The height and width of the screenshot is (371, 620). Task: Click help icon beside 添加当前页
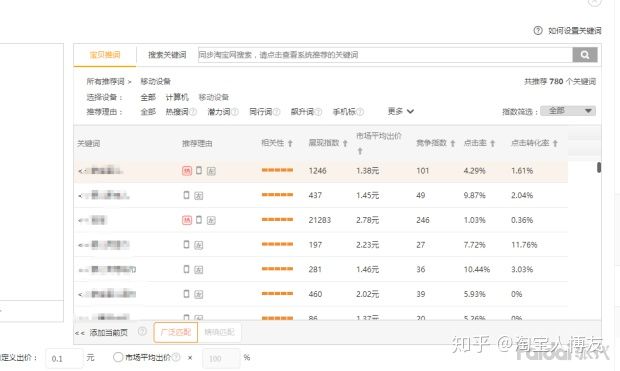coord(142,331)
